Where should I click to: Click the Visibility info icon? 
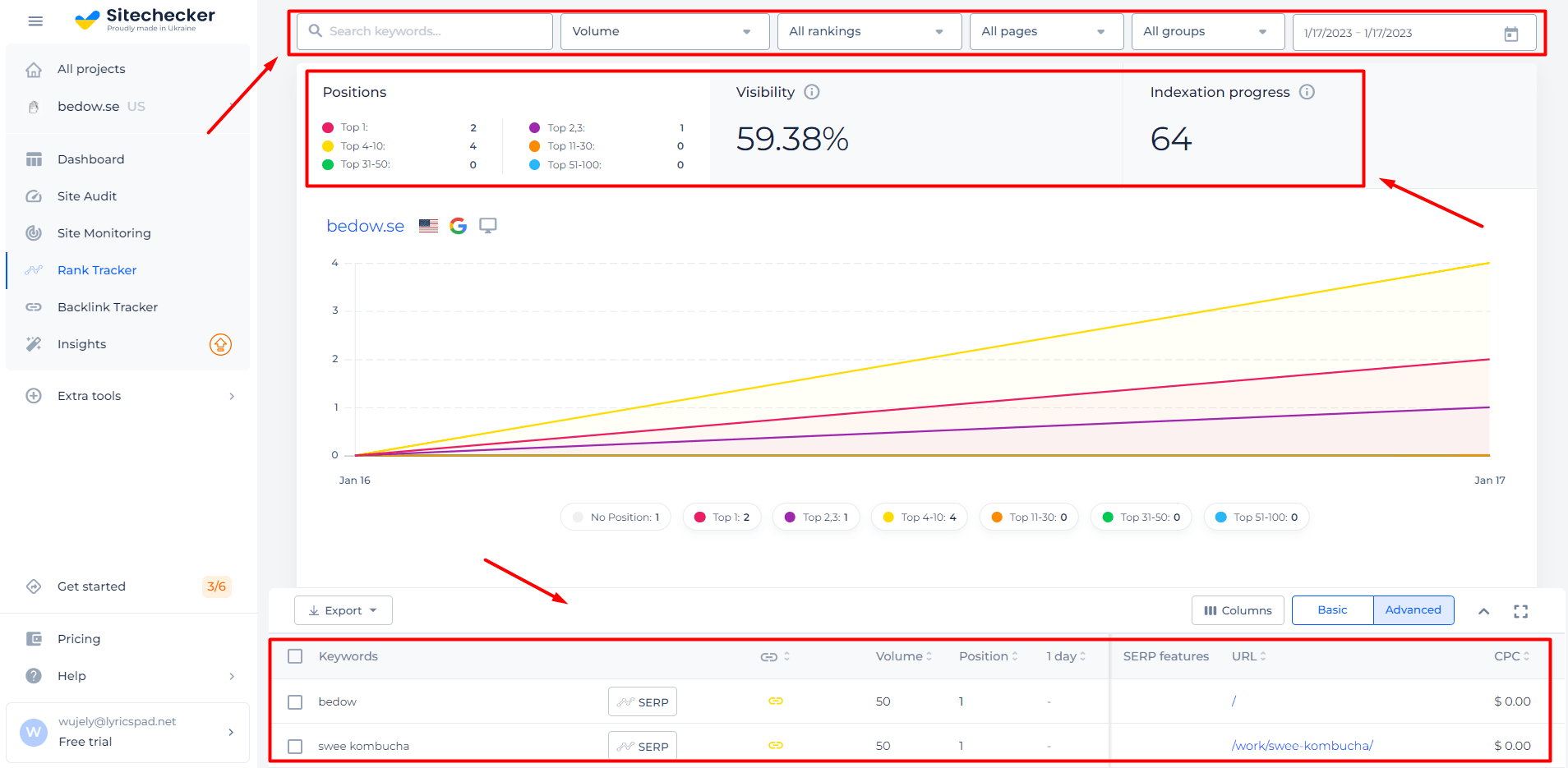[812, 92]
